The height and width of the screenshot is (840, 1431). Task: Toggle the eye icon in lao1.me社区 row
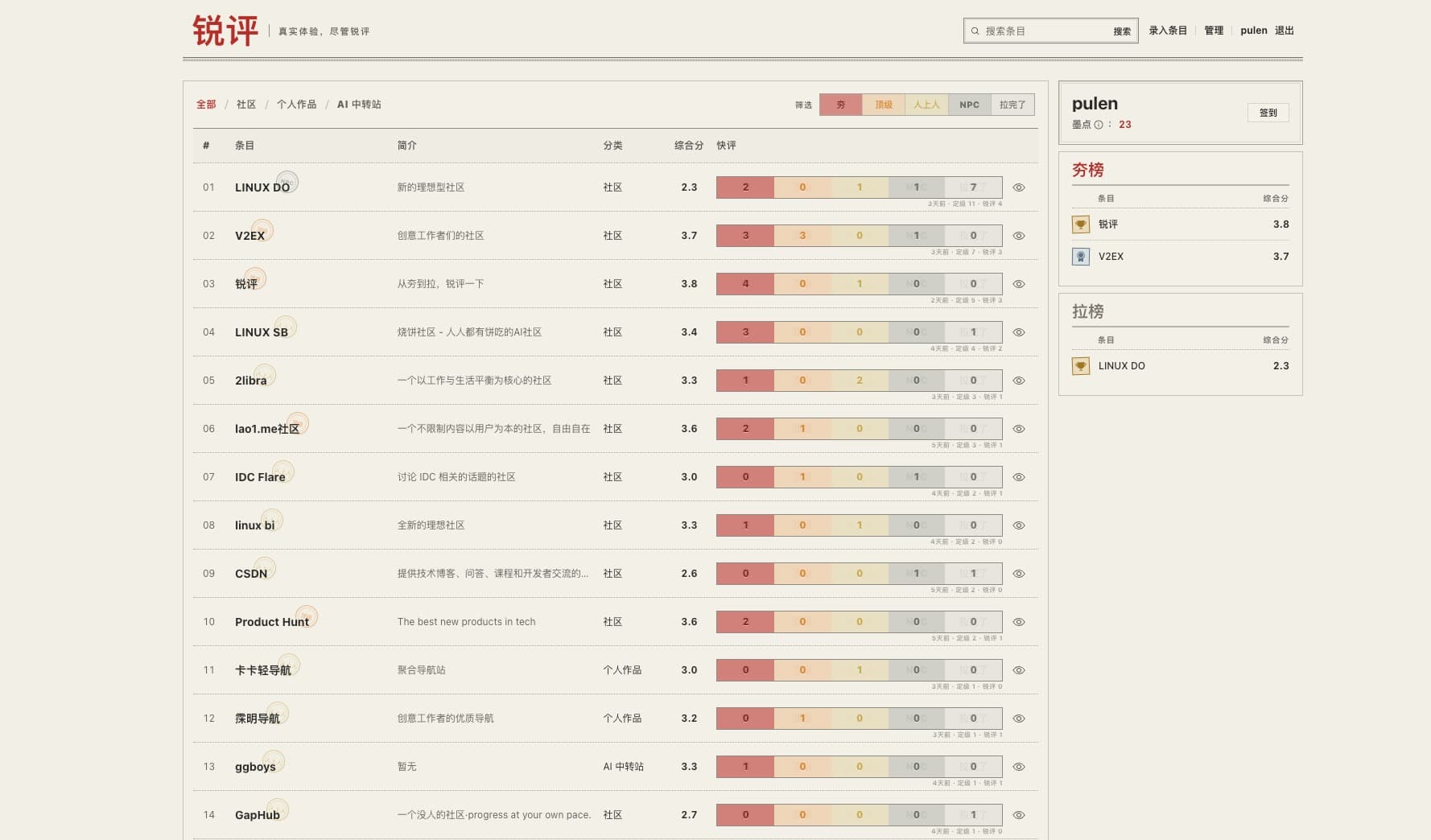click(1019, 429)
